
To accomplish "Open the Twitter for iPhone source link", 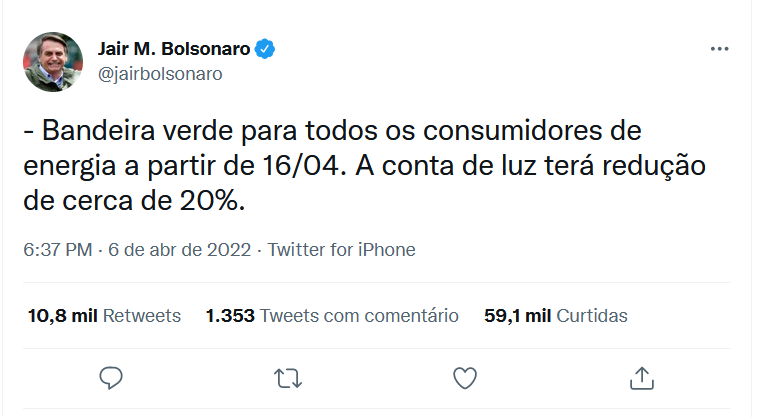I will [341, 250].
